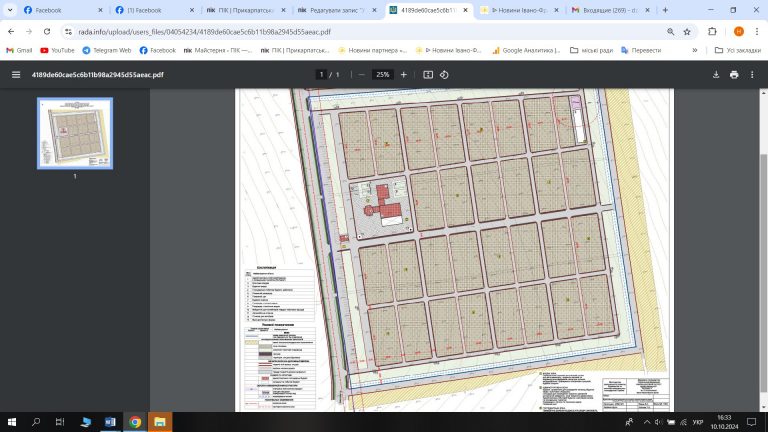Show hidden system tray icons
The image size is (768, 432).
647,422
